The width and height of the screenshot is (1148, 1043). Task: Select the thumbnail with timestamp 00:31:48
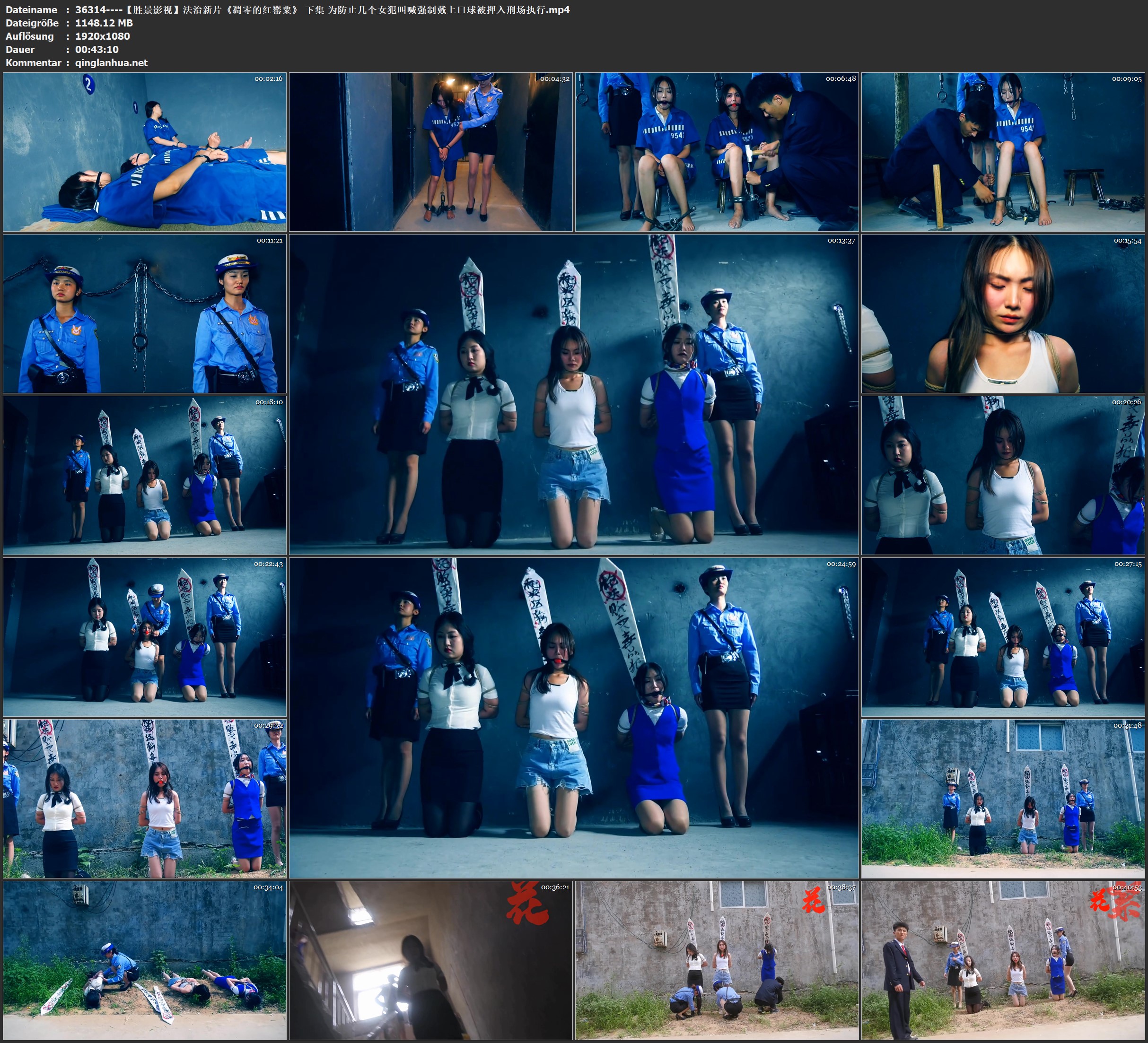pos(1003,799)
